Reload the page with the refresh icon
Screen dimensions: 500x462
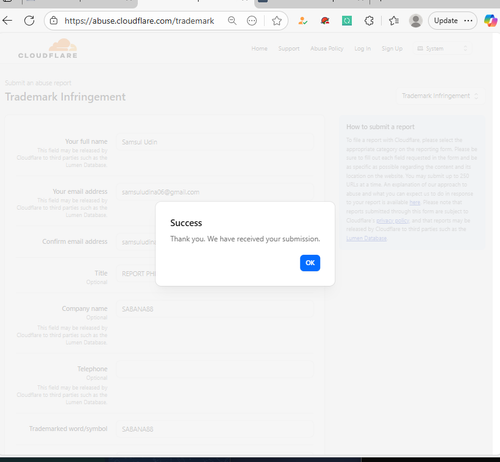(x=29, y=21)
